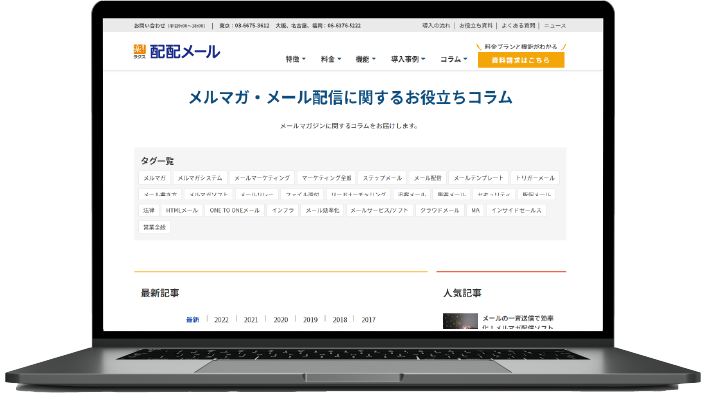Image resolution: width=701 pixels, height=393 pixels.
Task: Select the 営業全般 tag
Action: point(154,227)
